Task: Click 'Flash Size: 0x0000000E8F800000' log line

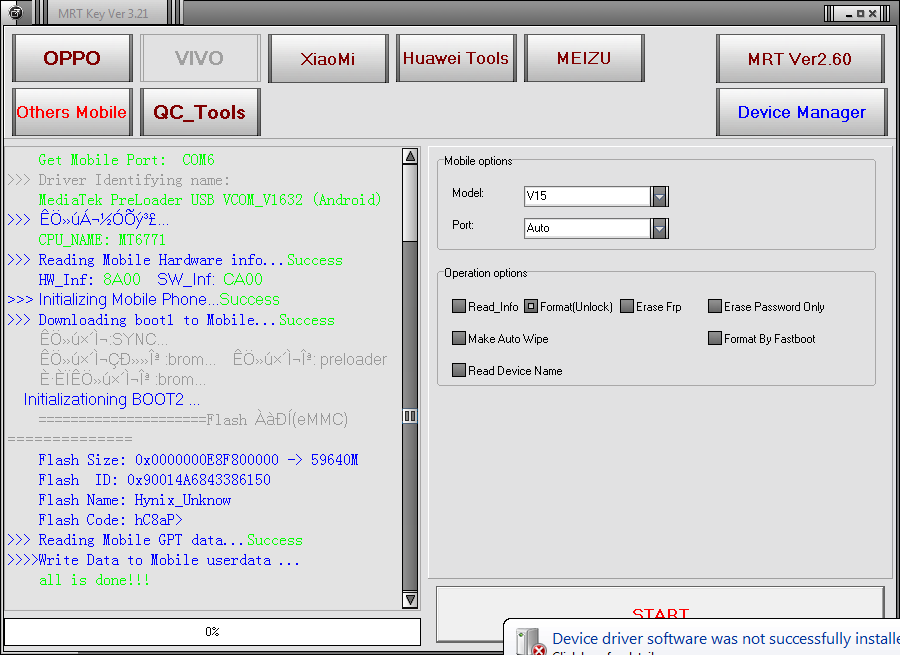Action: click(x=198, y=460)
